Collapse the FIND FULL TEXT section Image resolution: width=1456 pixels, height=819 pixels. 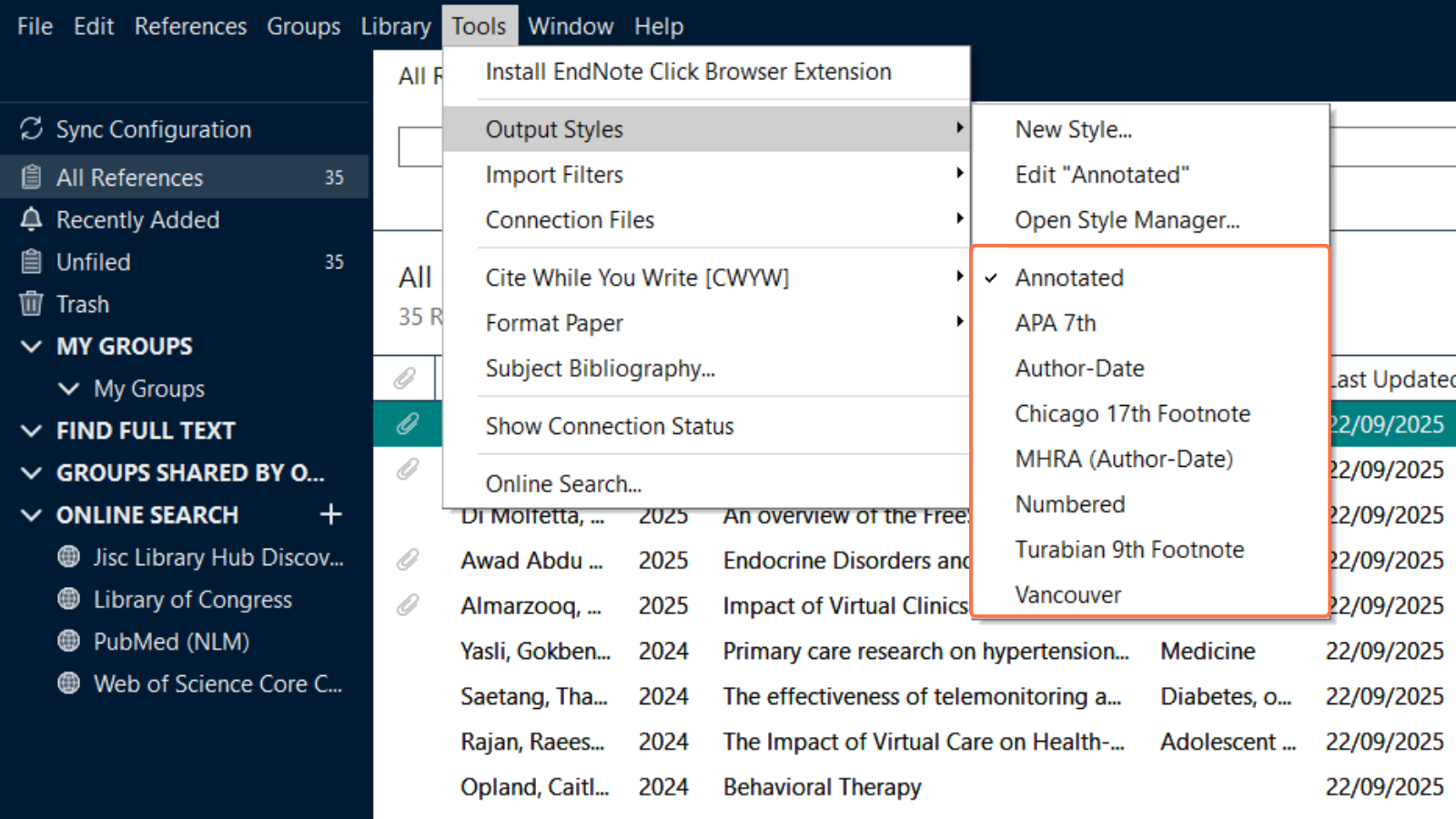coord(32,430)
